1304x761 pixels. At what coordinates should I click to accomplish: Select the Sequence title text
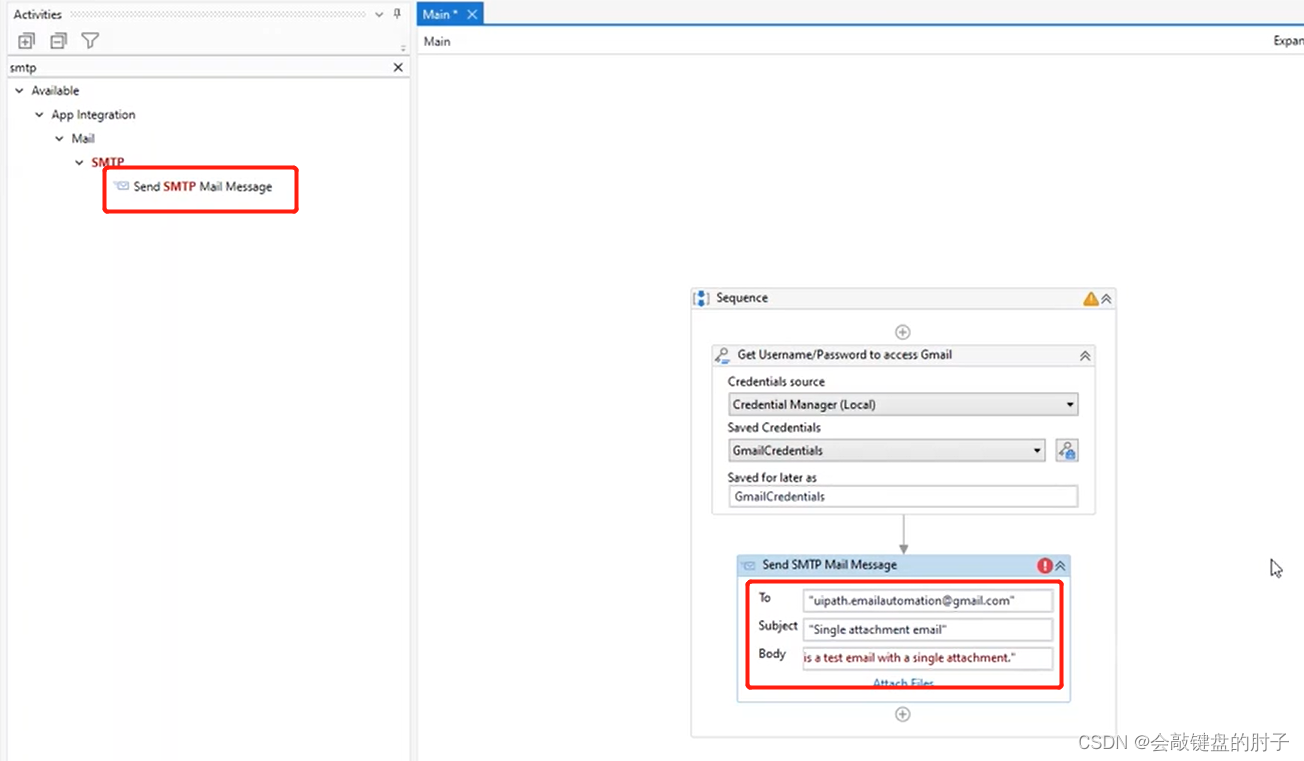coord(742,298)
